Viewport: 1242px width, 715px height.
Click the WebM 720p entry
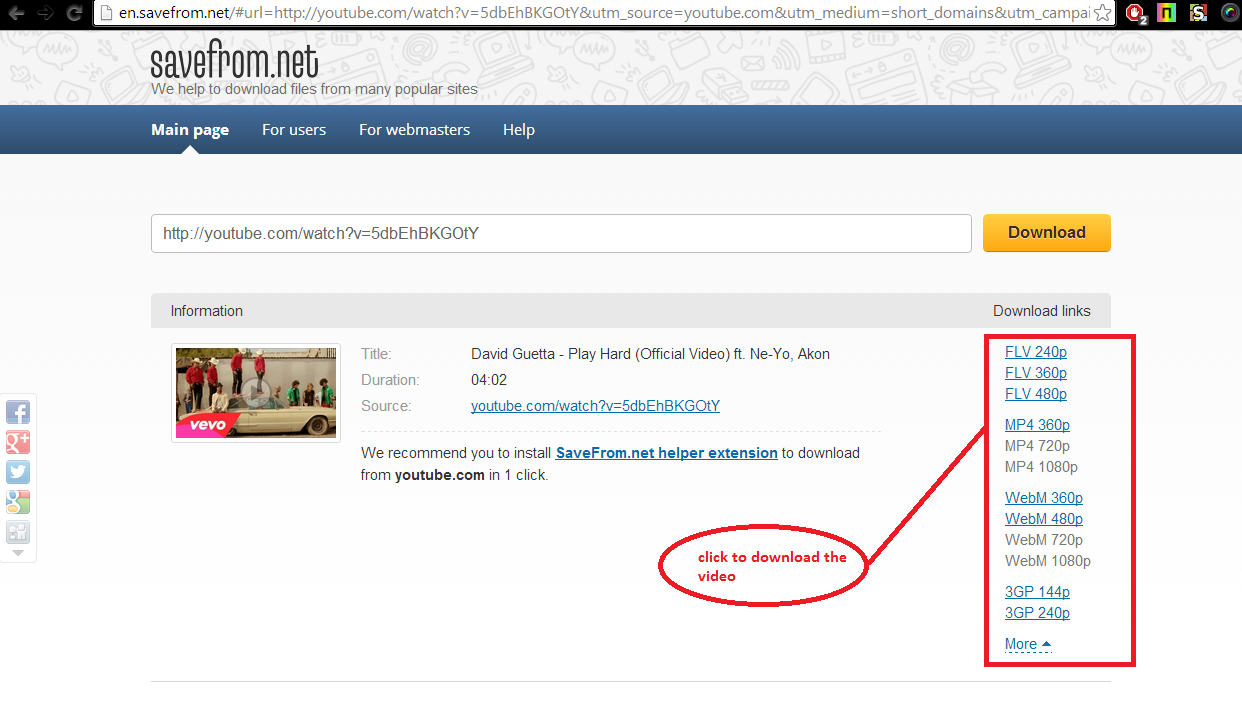[x=1044, y=540]
